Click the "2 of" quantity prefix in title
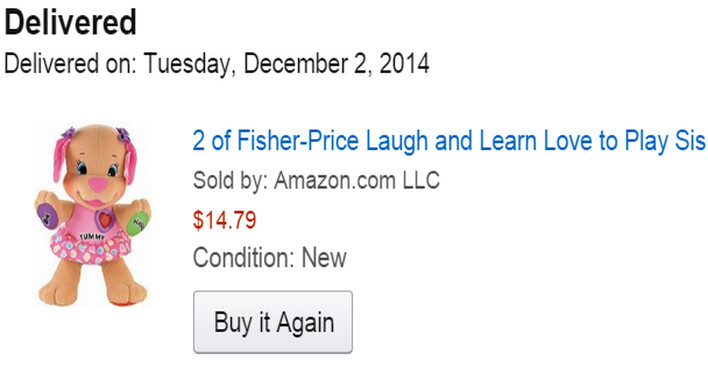Image resolution: width=708 pixels, height=365 pixels. [212, 141]
